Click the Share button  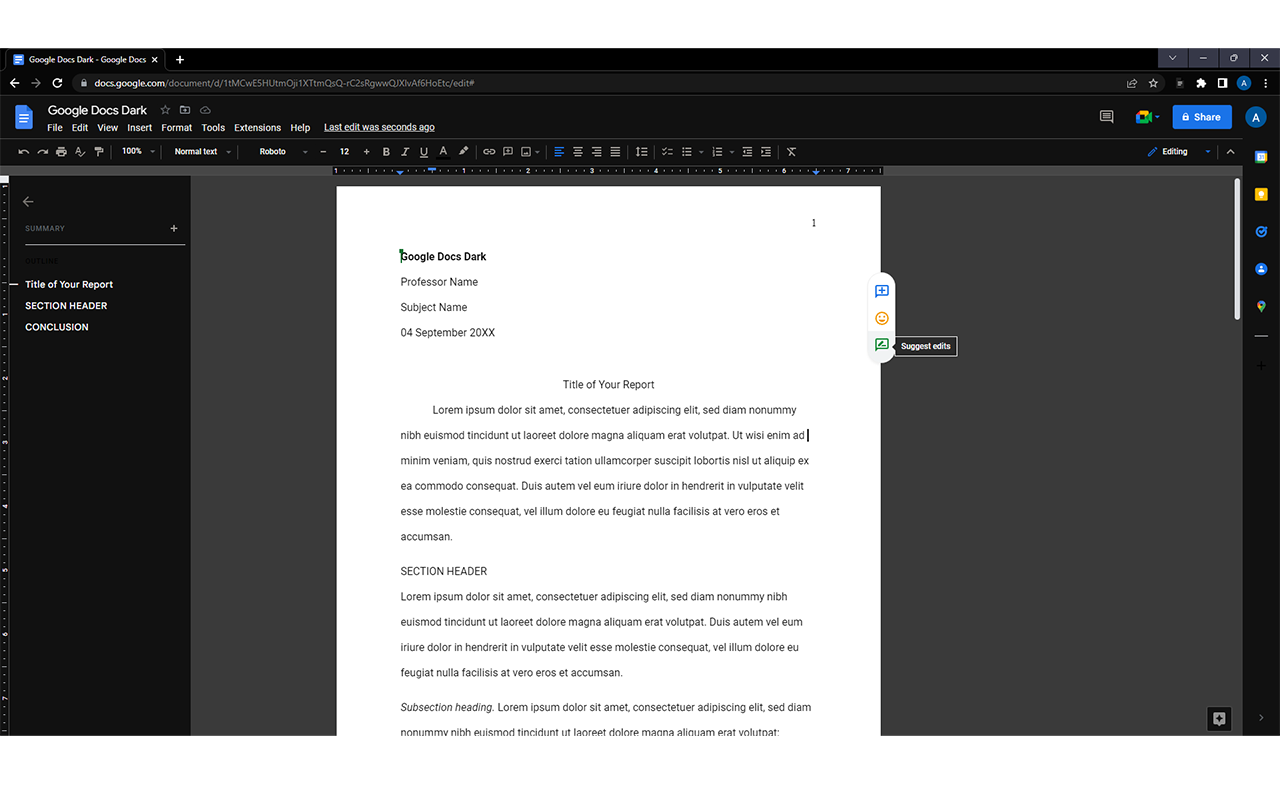[1202, 117]
